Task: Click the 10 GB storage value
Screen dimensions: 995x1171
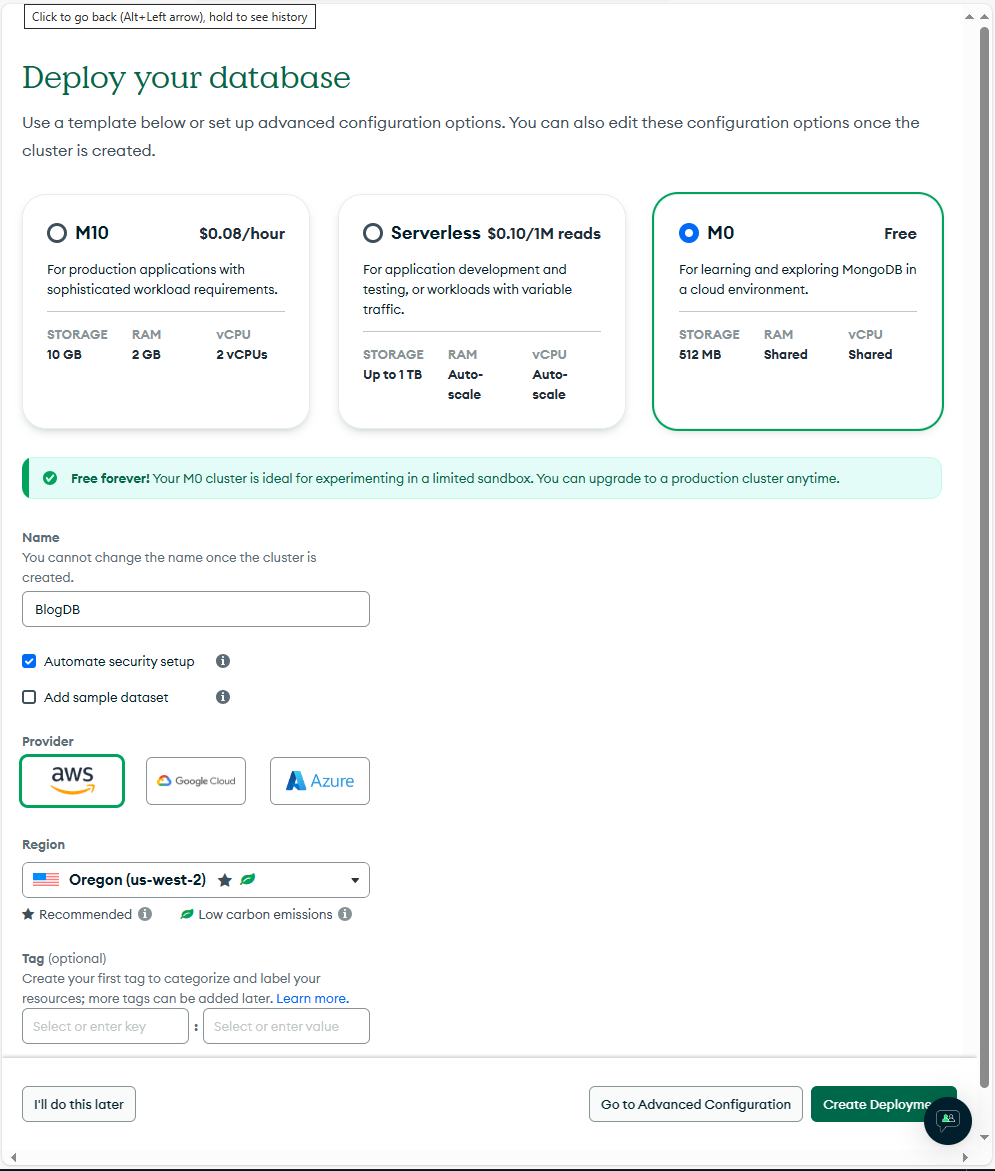Action: (x=64, y=355)
